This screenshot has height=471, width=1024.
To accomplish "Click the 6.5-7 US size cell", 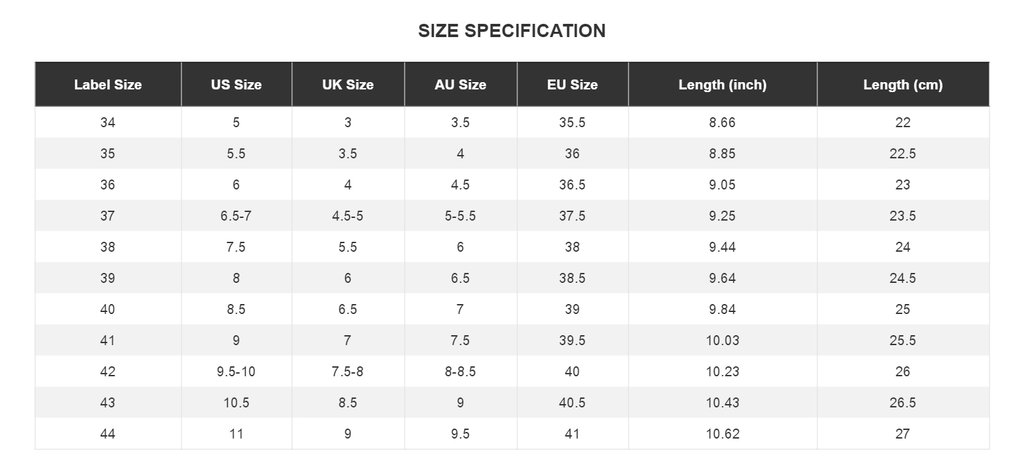I will 236,216.
